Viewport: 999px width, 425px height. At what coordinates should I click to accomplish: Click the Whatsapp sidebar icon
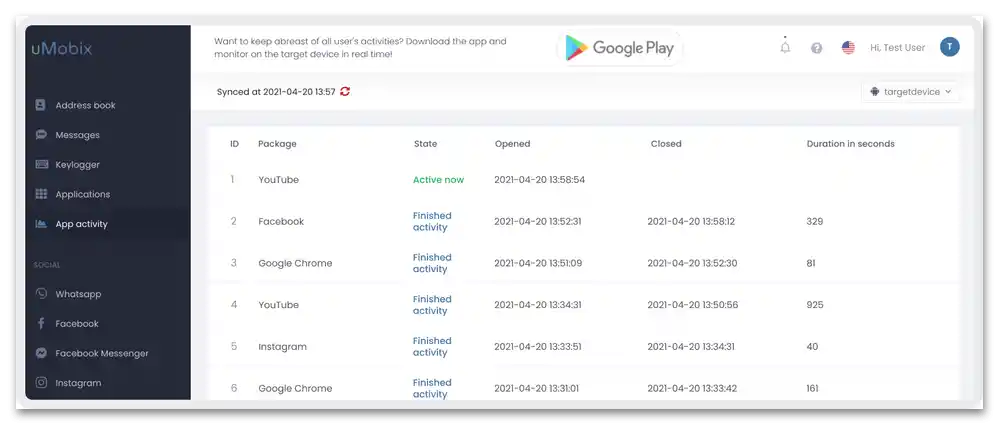[x=41, y=294]
